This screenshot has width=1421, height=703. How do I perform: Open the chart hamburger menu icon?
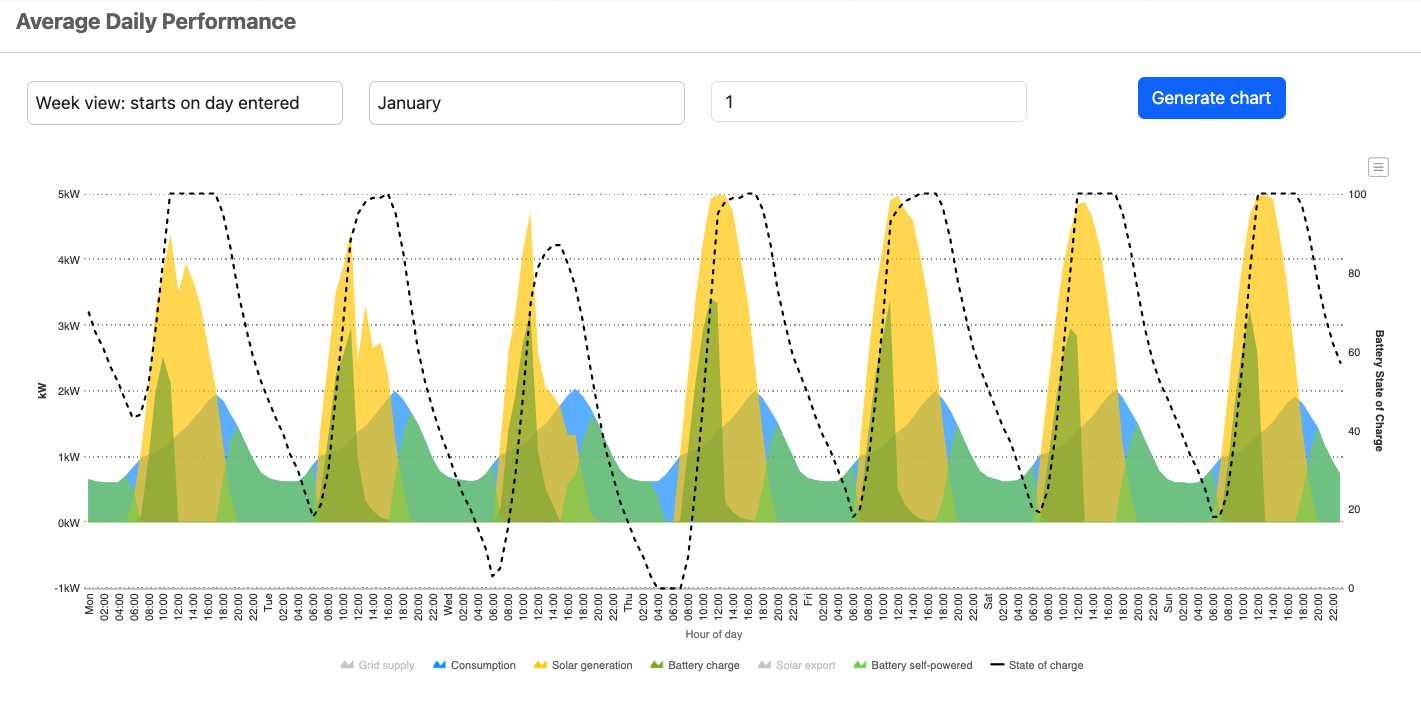tap(1378, 167)
